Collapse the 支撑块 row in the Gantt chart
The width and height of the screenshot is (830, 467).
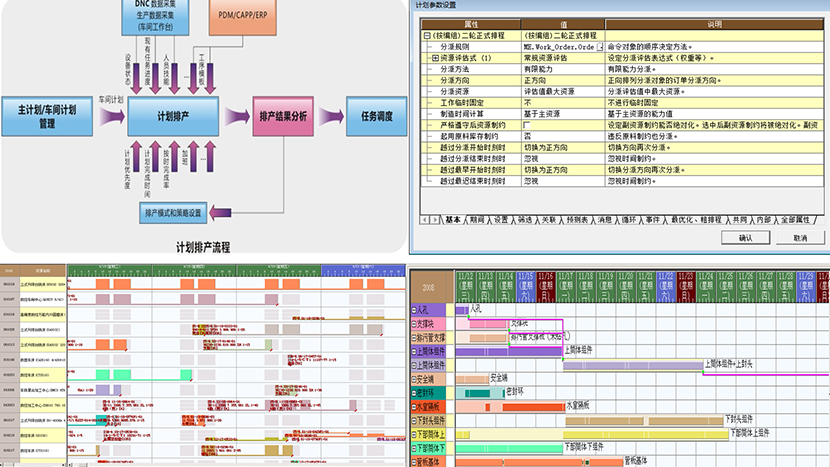tap(415, 324)
